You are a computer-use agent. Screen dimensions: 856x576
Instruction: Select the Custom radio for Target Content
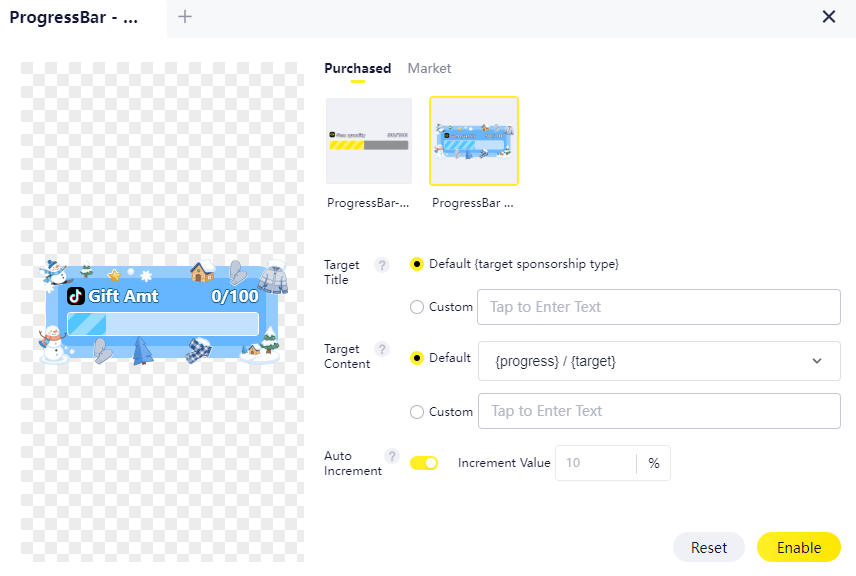click(417, 411)
